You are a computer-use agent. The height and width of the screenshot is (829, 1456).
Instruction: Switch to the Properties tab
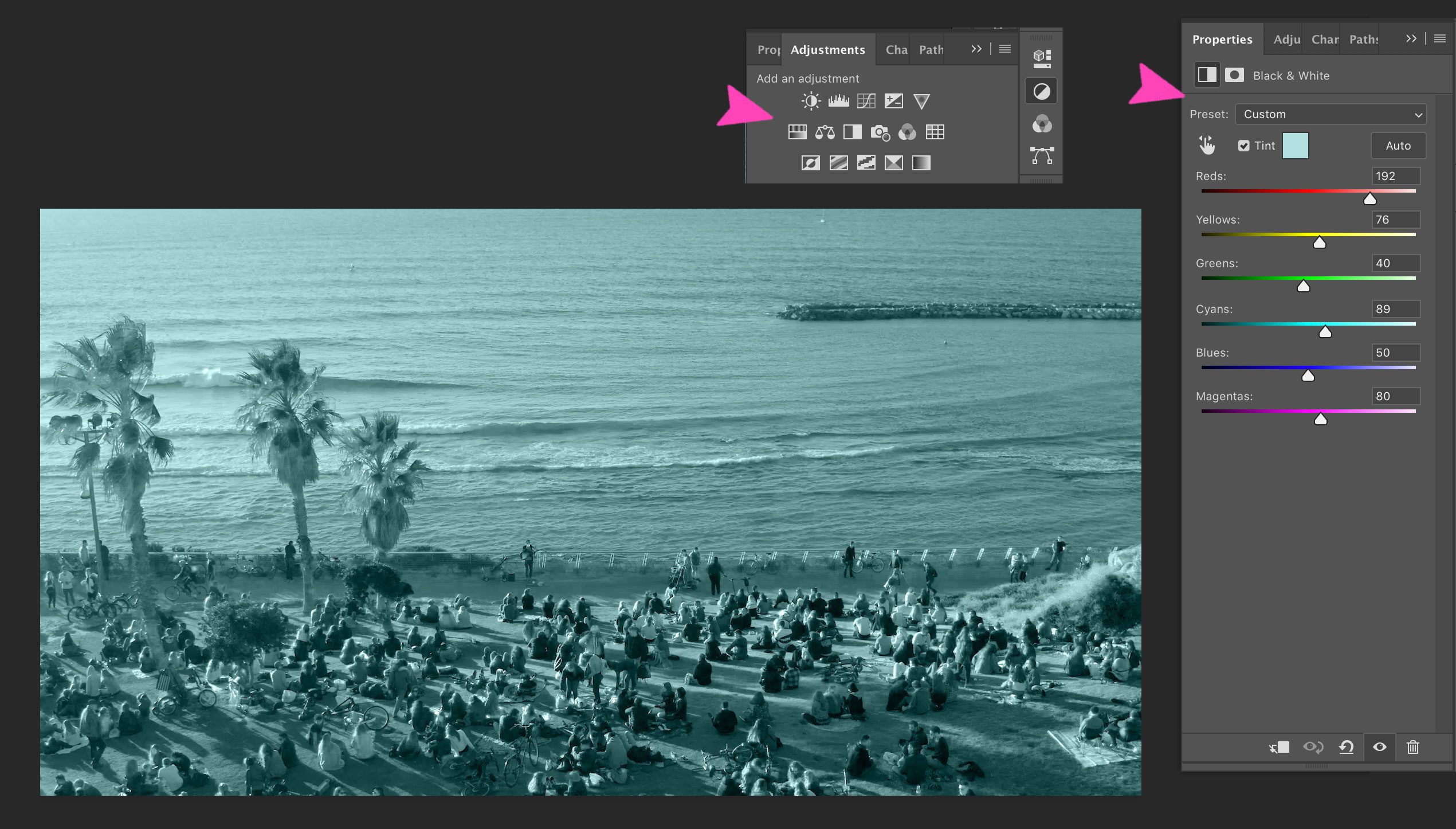coord(1222,39)
